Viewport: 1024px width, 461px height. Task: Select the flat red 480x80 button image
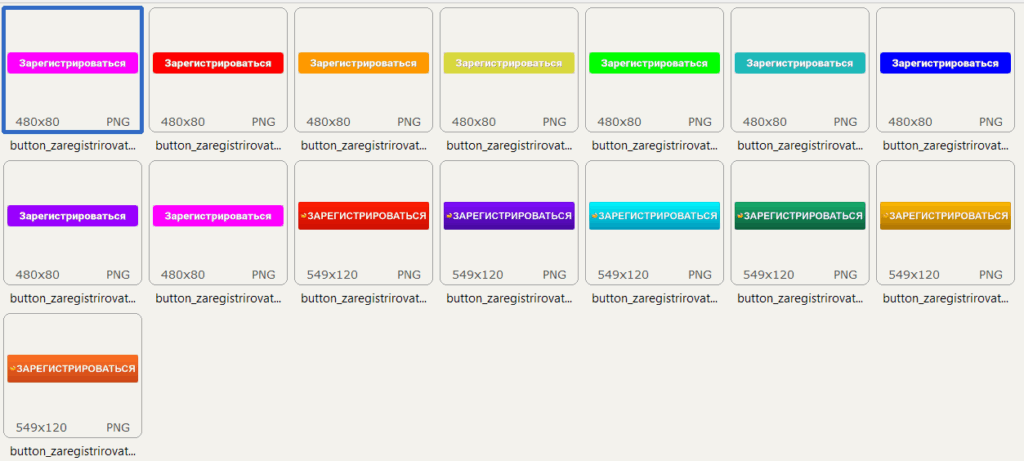218,63
